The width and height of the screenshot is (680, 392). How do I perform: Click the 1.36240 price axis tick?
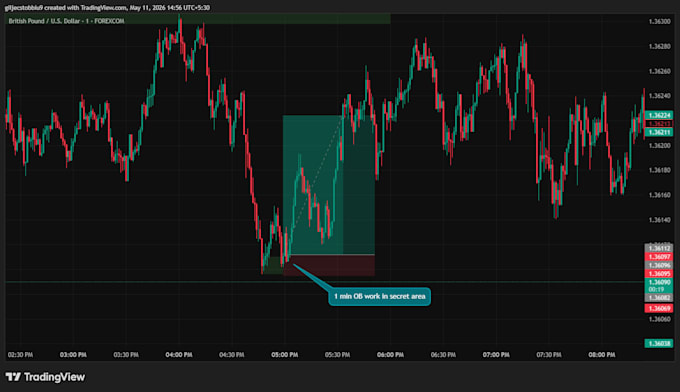point(659,96)
